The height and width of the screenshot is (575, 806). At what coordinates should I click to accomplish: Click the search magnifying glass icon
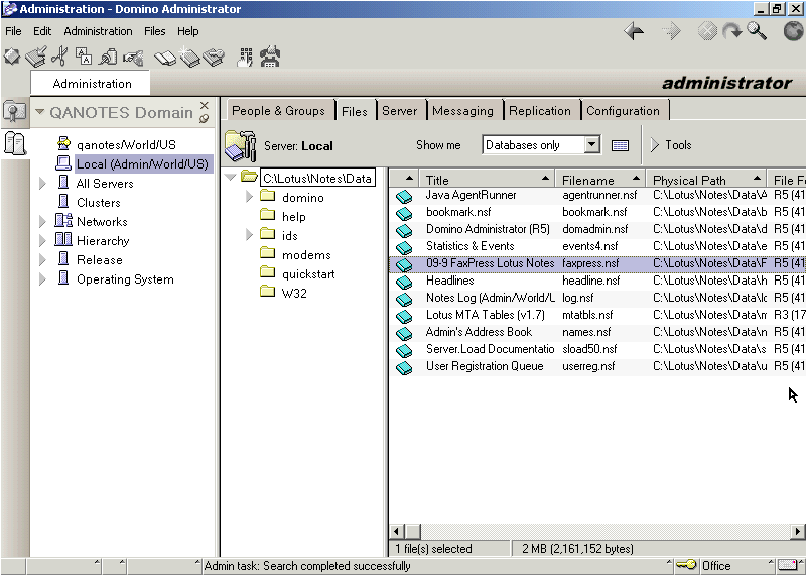757,32
